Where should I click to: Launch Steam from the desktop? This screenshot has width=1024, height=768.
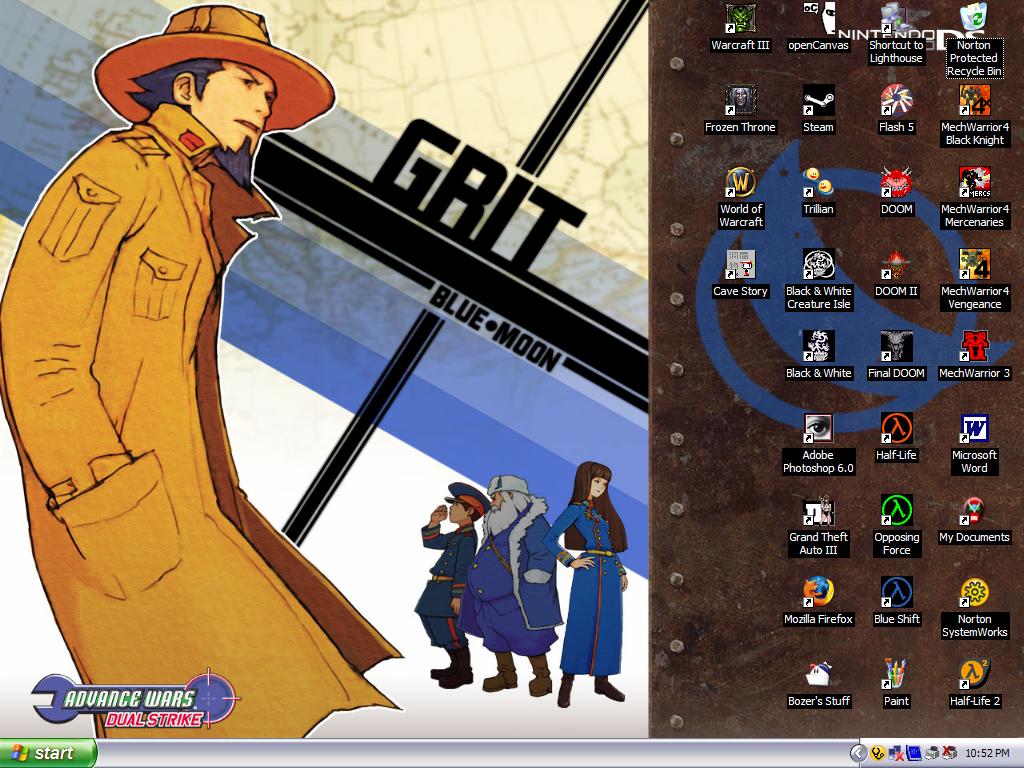pos(818,101)
